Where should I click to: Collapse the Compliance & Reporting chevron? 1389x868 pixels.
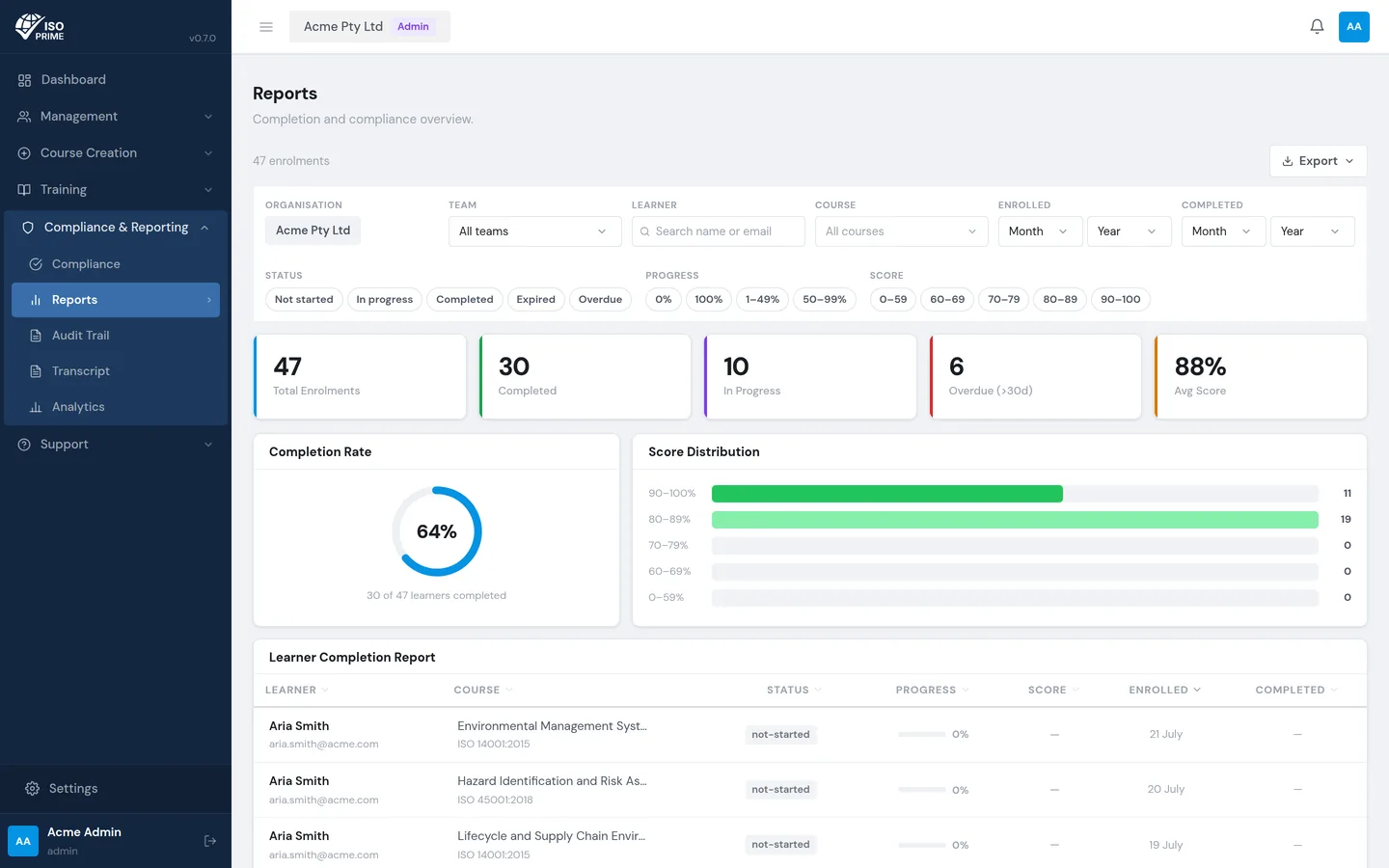pos(204,228)
